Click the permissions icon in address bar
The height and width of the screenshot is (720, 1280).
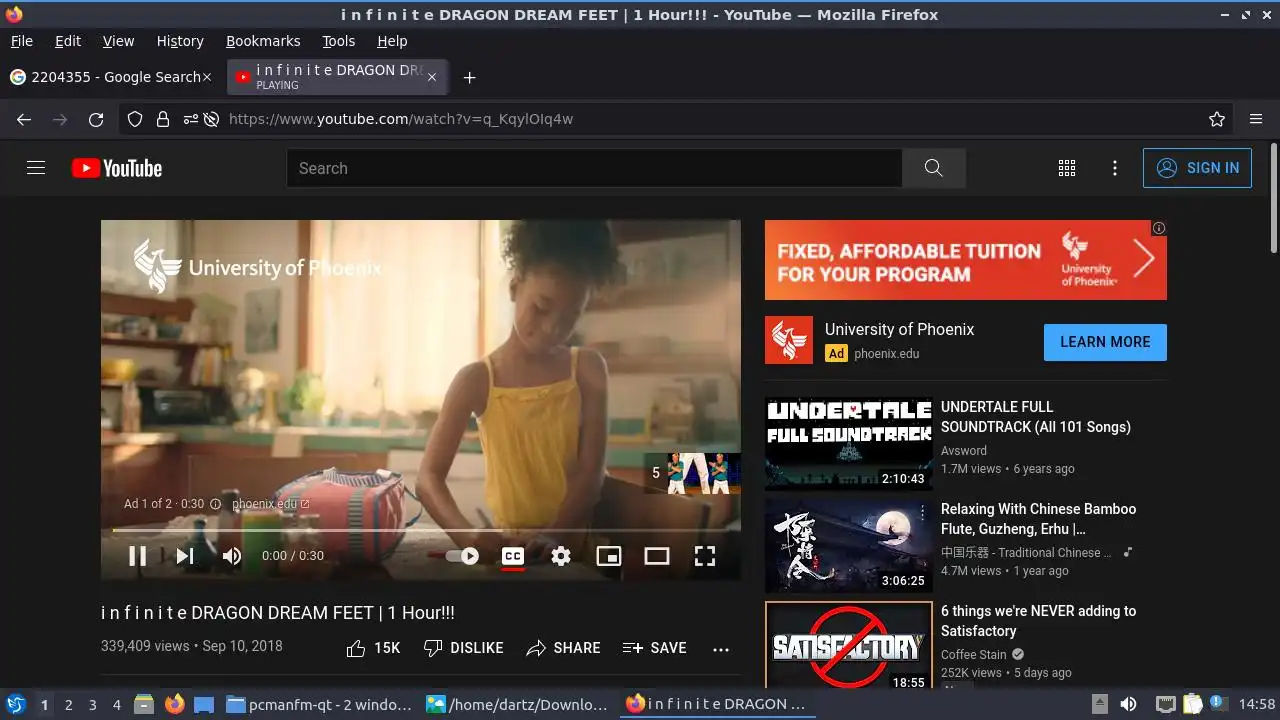click(x=190, y=119)
